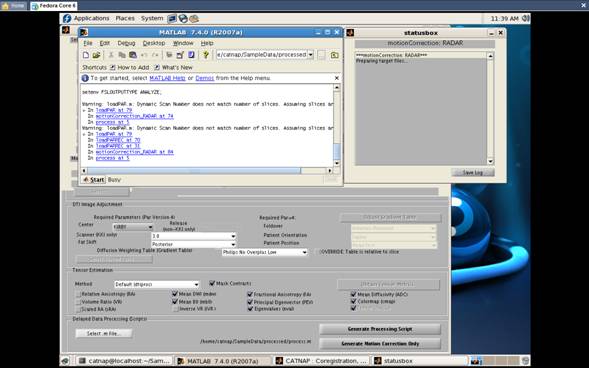Click the statusbox window title bar icon

click(x=350, y=33)
